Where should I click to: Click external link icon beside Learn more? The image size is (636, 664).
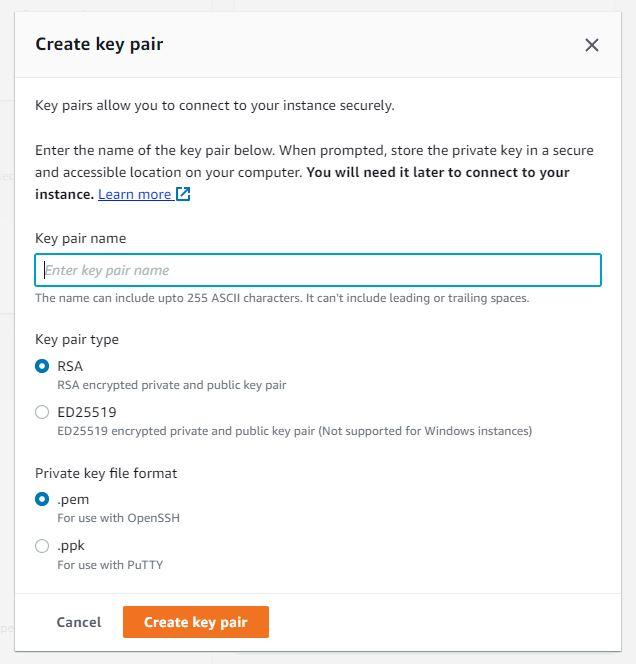coord(183,194)
